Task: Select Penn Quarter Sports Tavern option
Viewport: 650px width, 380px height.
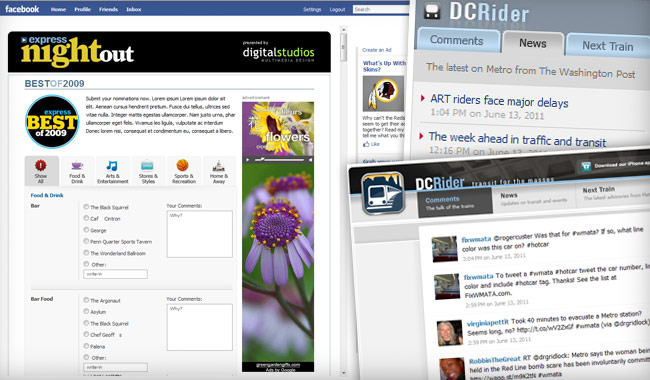Action: coord(86,241)
